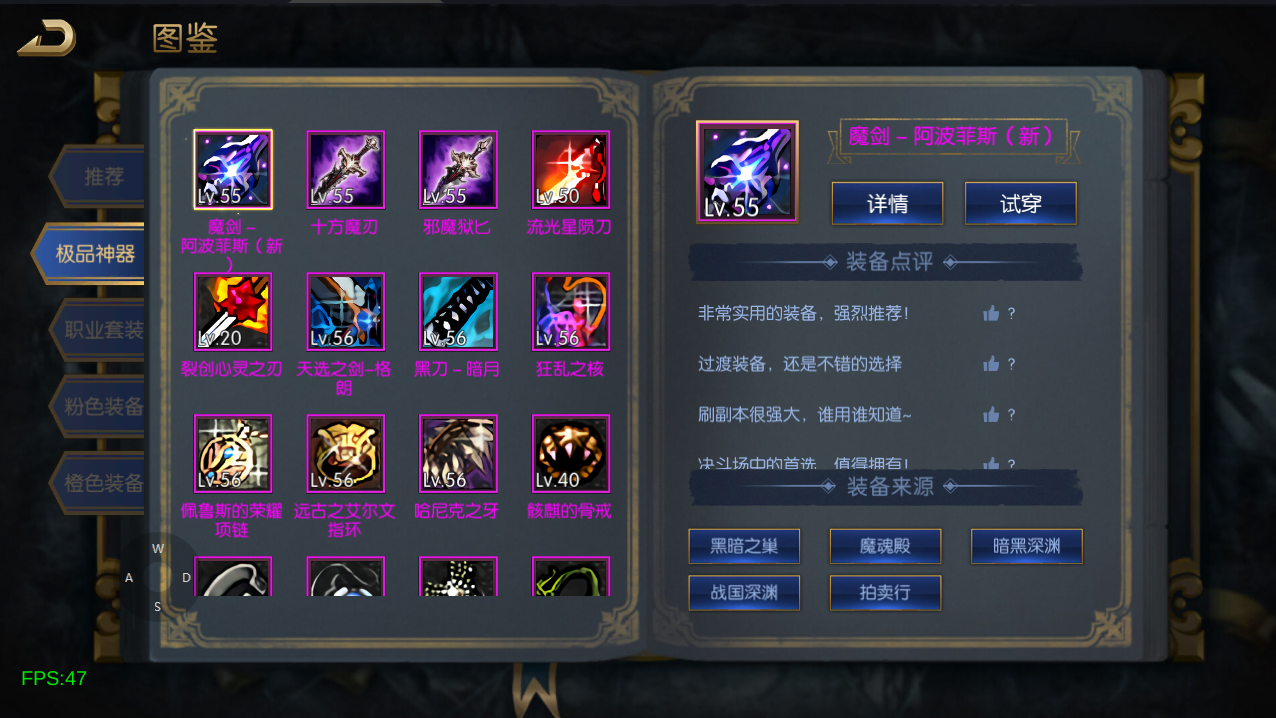This screenshot has height=718, width=1276.
Task: Switch to the 推荐 tab
Action: point(100,177)
